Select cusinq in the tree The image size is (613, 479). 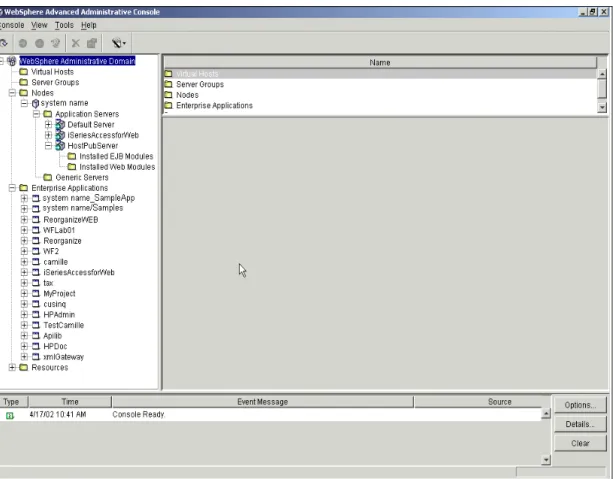point(55,304)
